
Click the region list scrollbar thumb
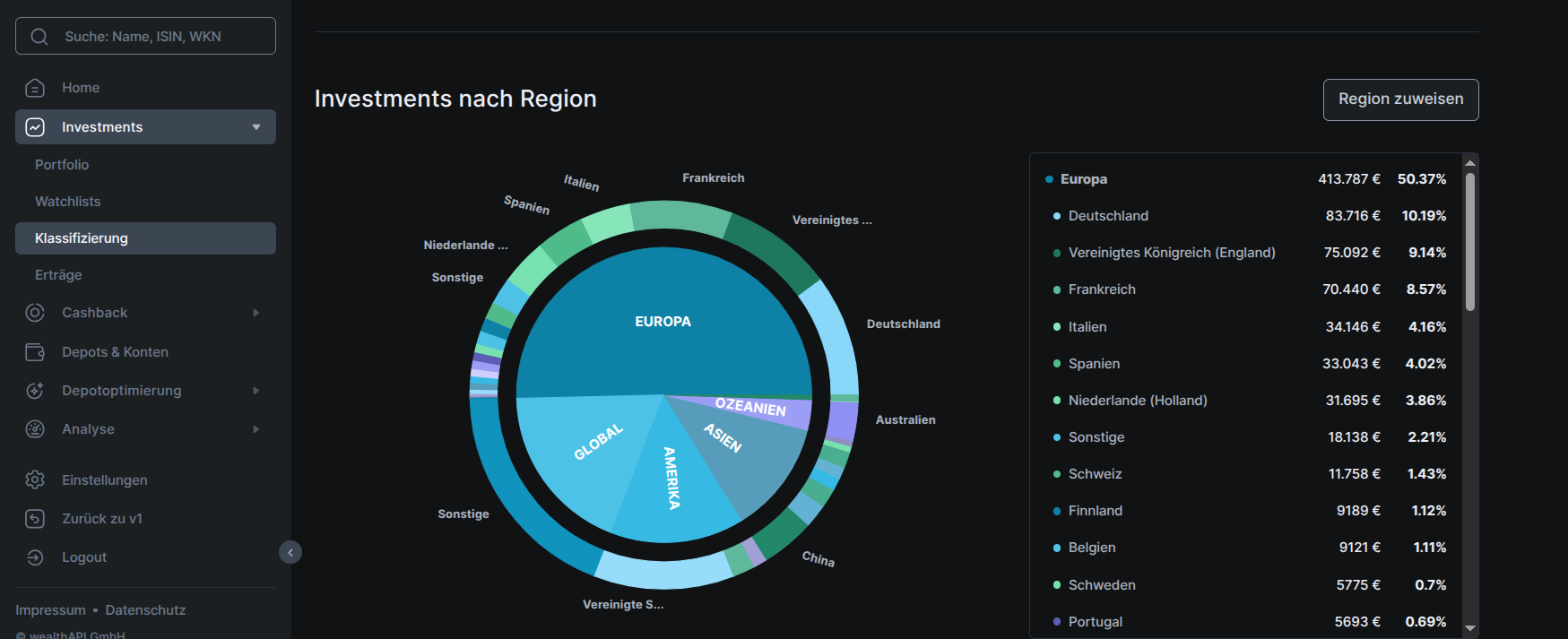pos(1469,242)
